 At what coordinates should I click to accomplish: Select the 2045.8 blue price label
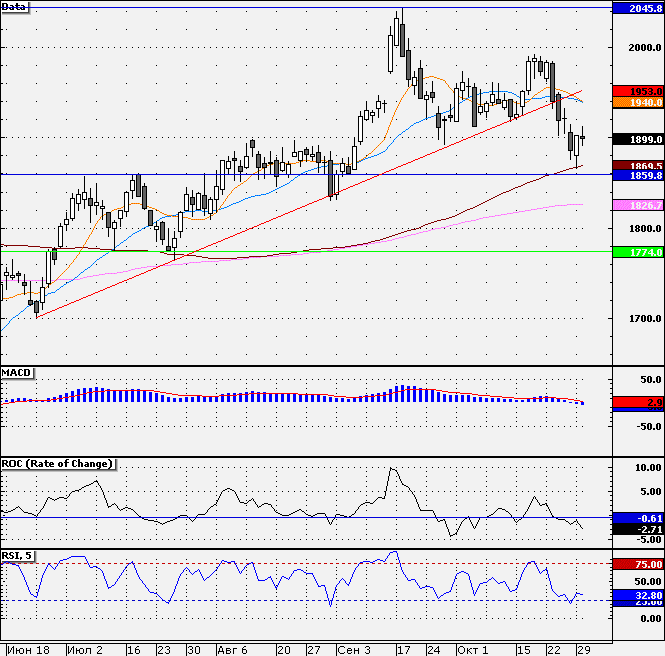click(638, 8)
